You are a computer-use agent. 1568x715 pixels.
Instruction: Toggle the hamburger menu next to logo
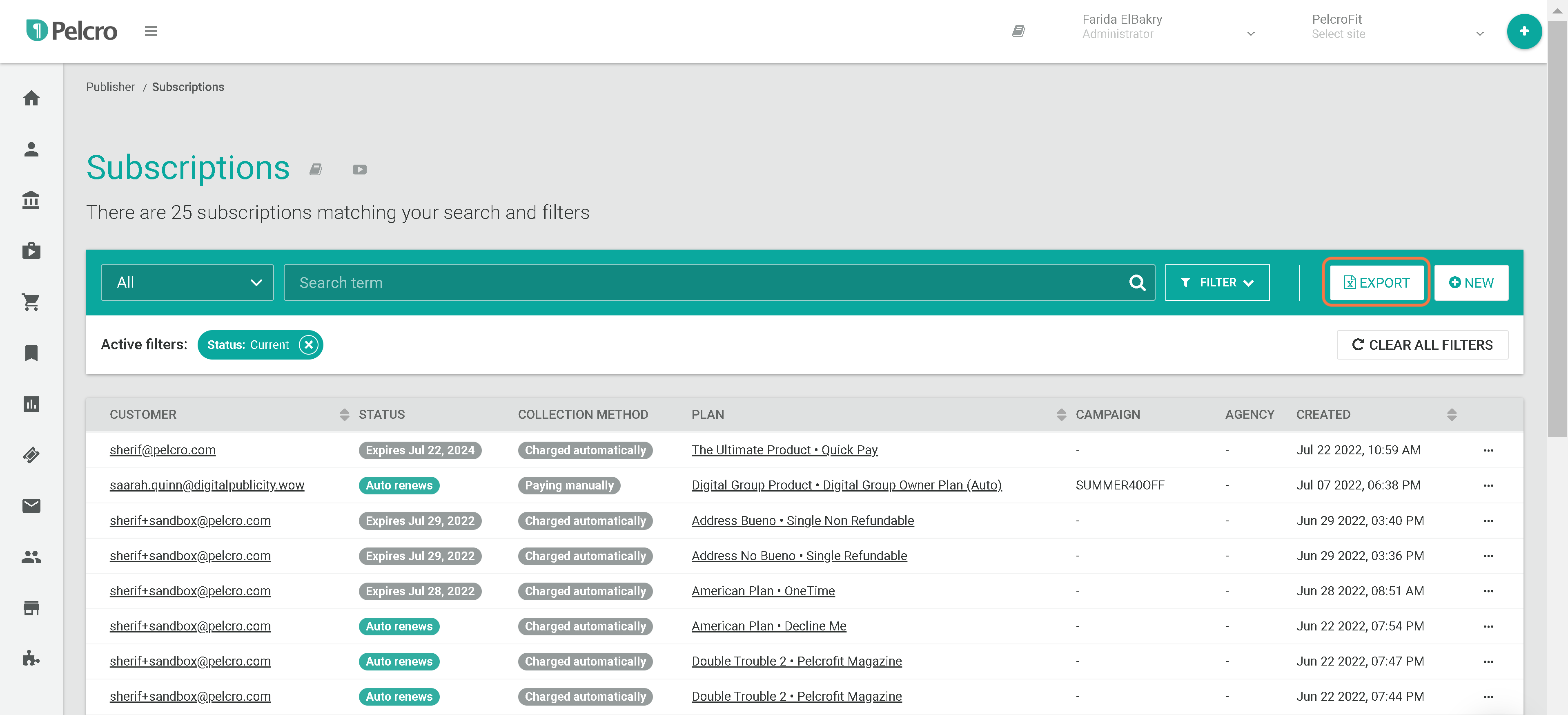pos(150,31)
